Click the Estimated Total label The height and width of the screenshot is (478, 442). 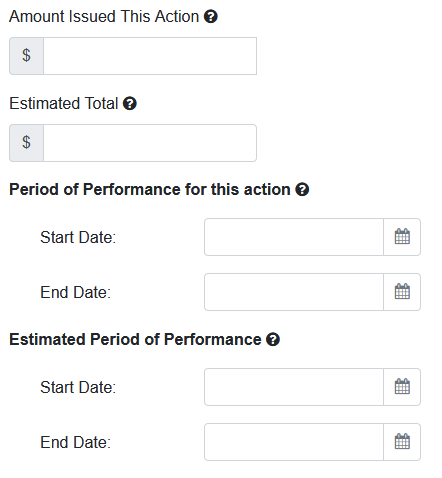pyautogui.click(x=64, y=103)
